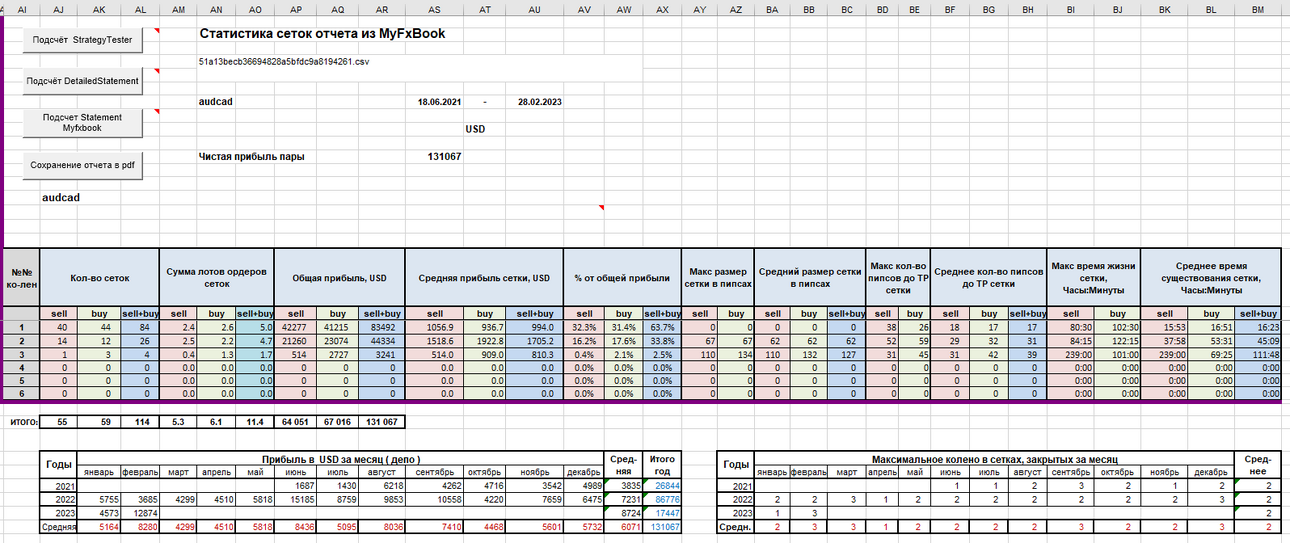Select the USD currency cell below the dates

tap(475, 129)
